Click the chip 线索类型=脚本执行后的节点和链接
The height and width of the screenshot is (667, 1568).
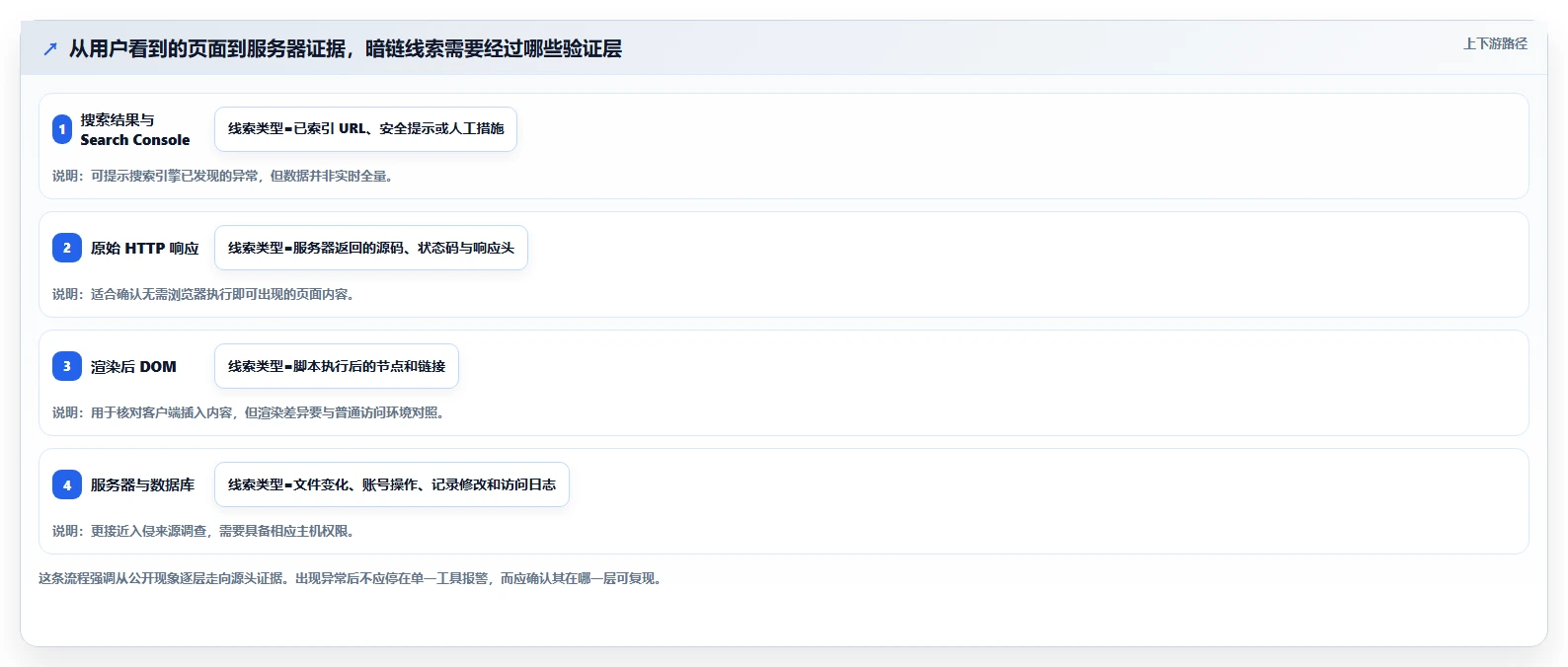pyautogui.click(x=337, y=366)
